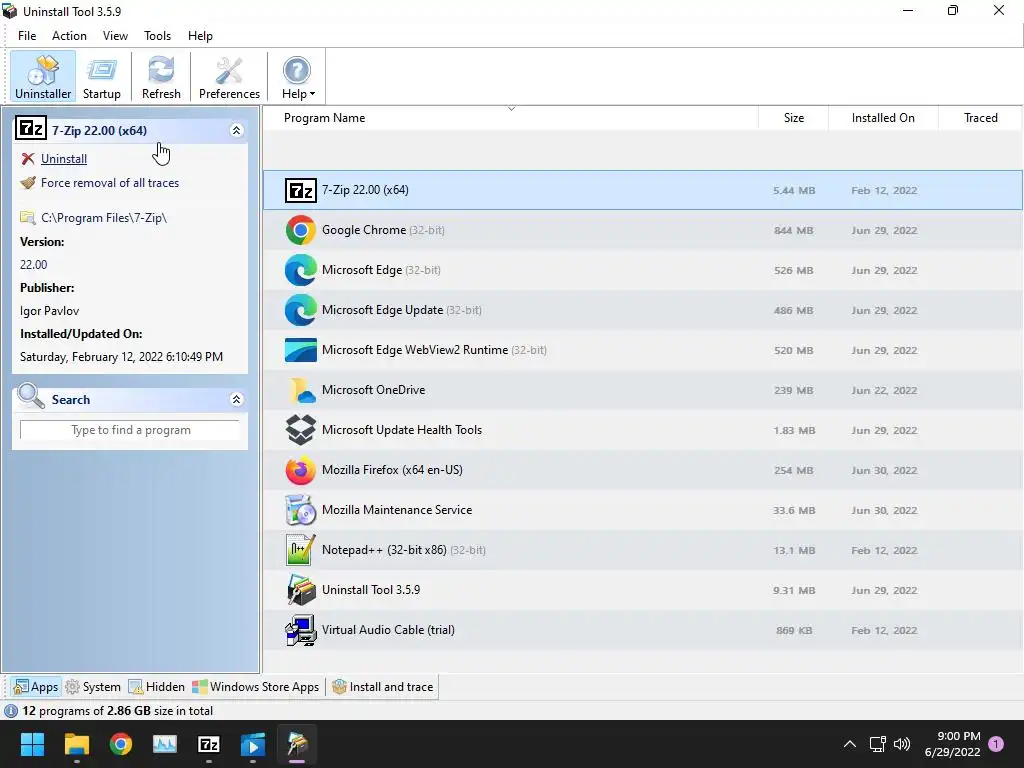Collapse the 7-Zip details panel chevron
The height and width of the screenshot is (768, 1024).
coord(236,131)
